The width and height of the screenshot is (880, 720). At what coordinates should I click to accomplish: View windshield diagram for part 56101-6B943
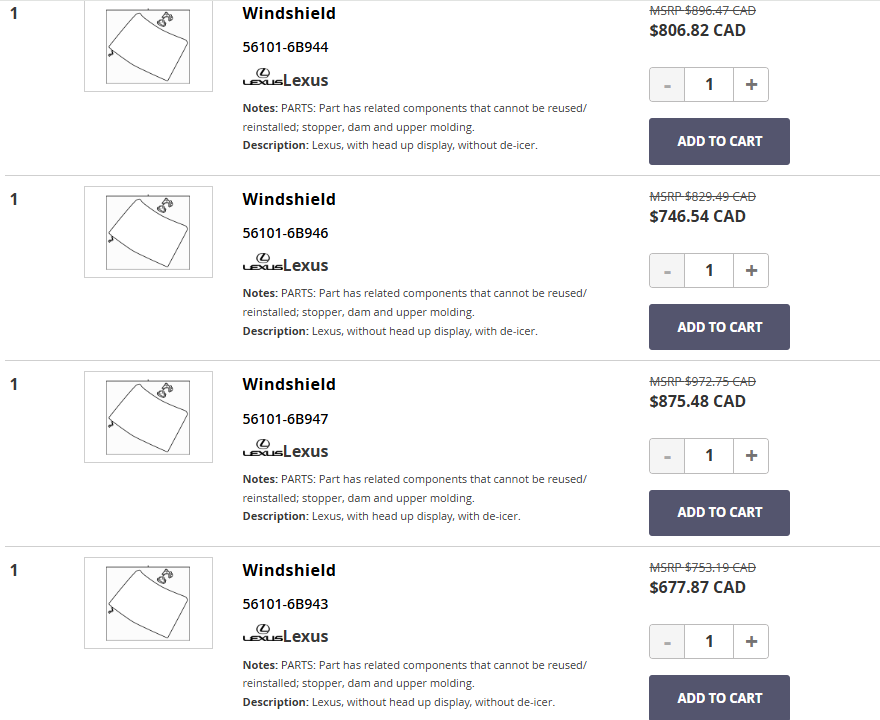[148, 603]
